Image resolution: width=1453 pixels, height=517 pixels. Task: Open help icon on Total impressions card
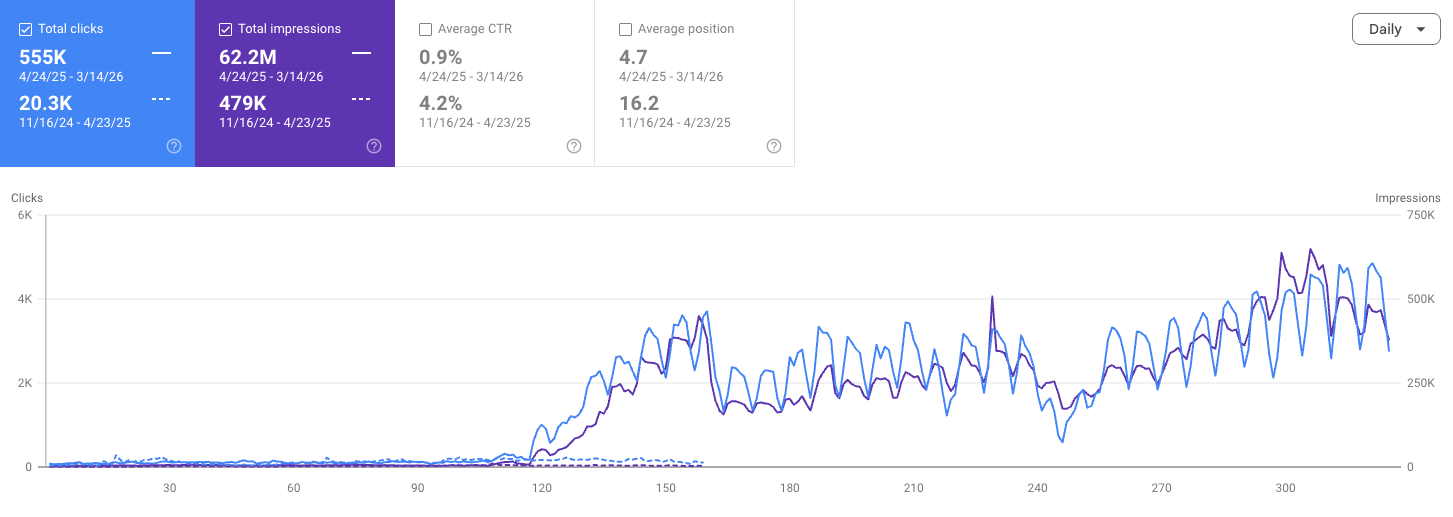[x=374, y=146]
